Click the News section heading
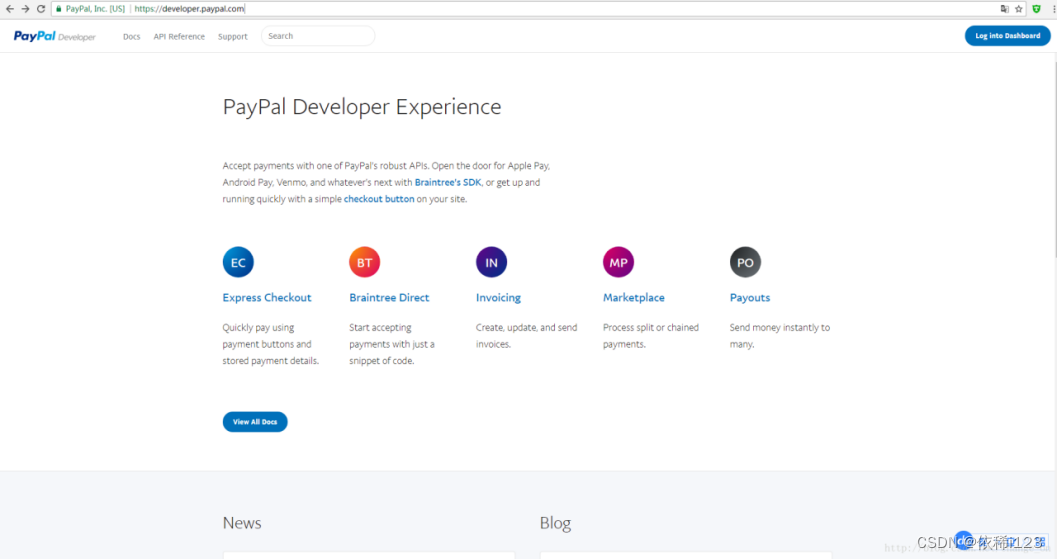 coord(242,523)
